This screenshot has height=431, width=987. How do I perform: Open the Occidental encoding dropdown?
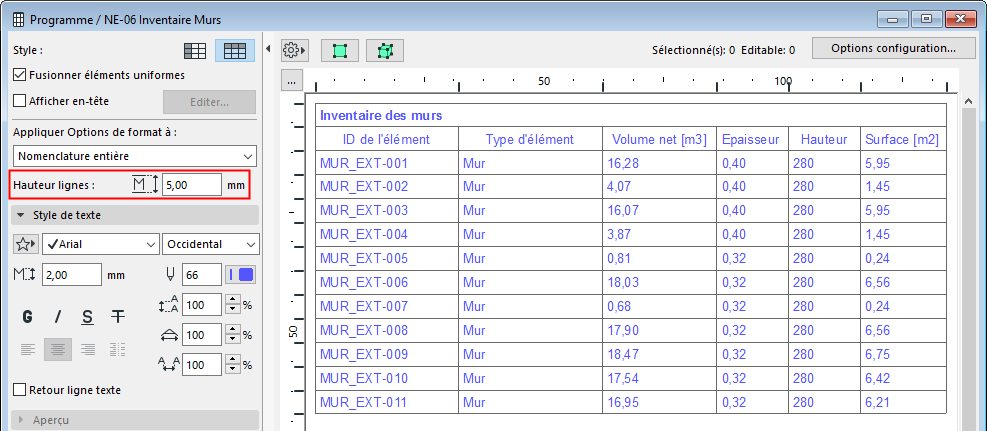coord(210,244)
